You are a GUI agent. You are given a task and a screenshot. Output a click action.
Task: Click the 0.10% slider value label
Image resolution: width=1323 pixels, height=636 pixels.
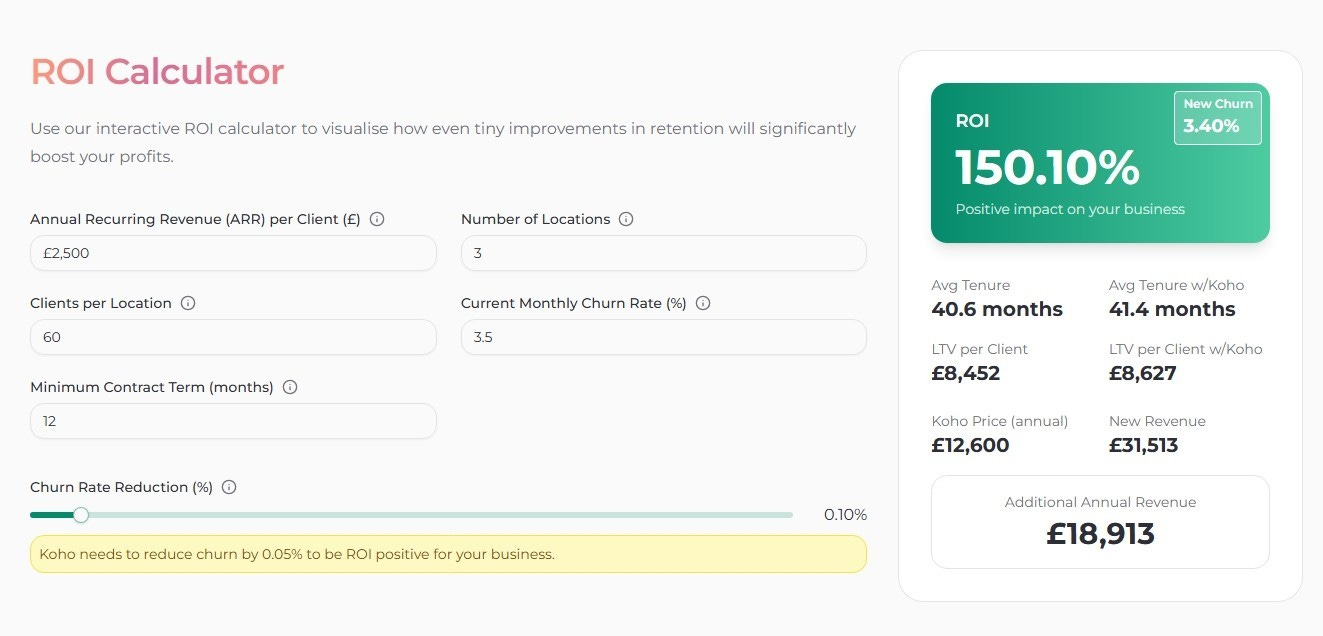tap(845, 515)
